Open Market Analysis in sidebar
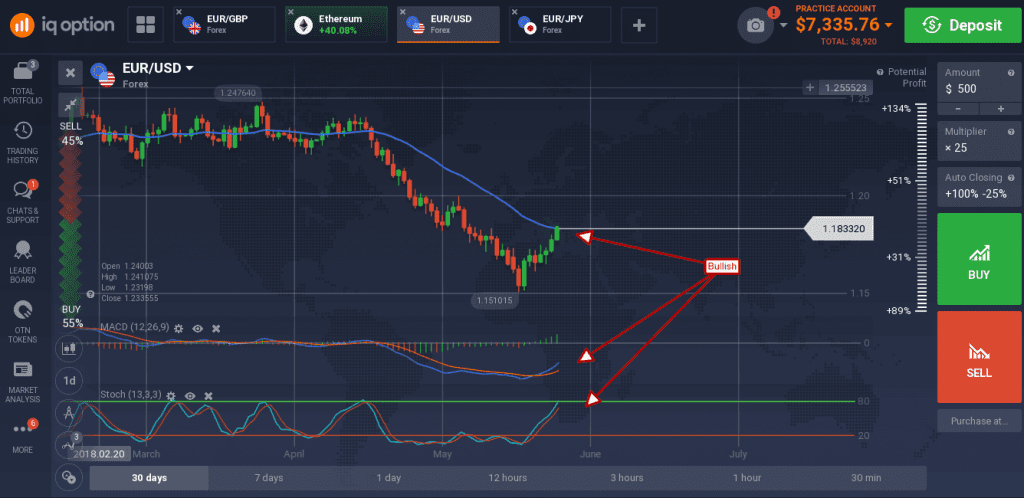 (23, 382)
